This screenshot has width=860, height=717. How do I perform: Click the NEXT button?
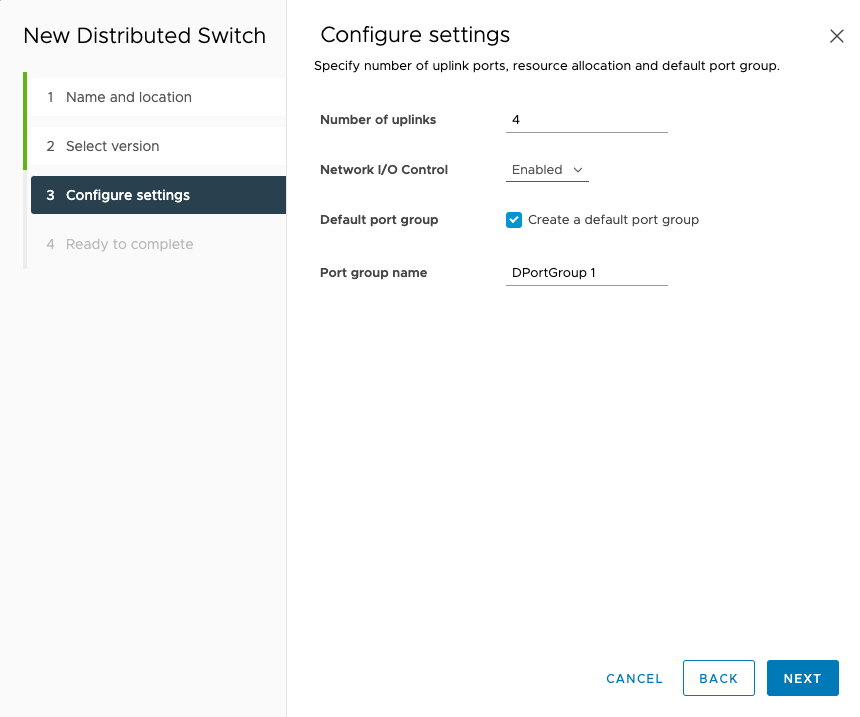coord(802,678)
